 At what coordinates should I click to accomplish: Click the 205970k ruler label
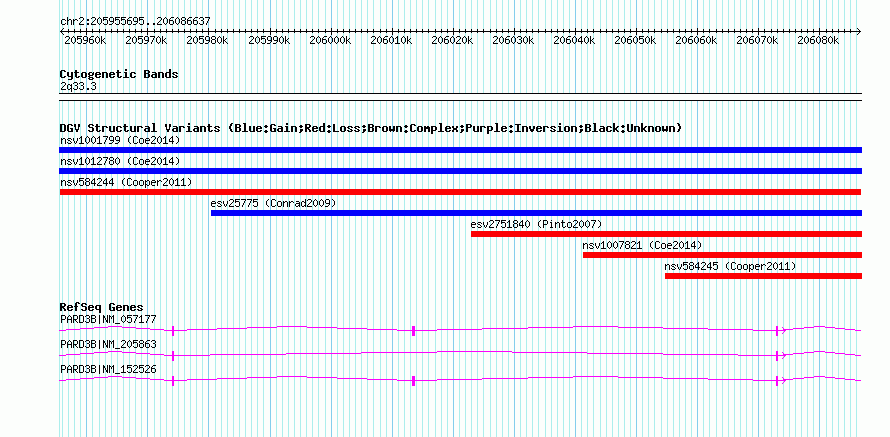click(x=146, y=40)
